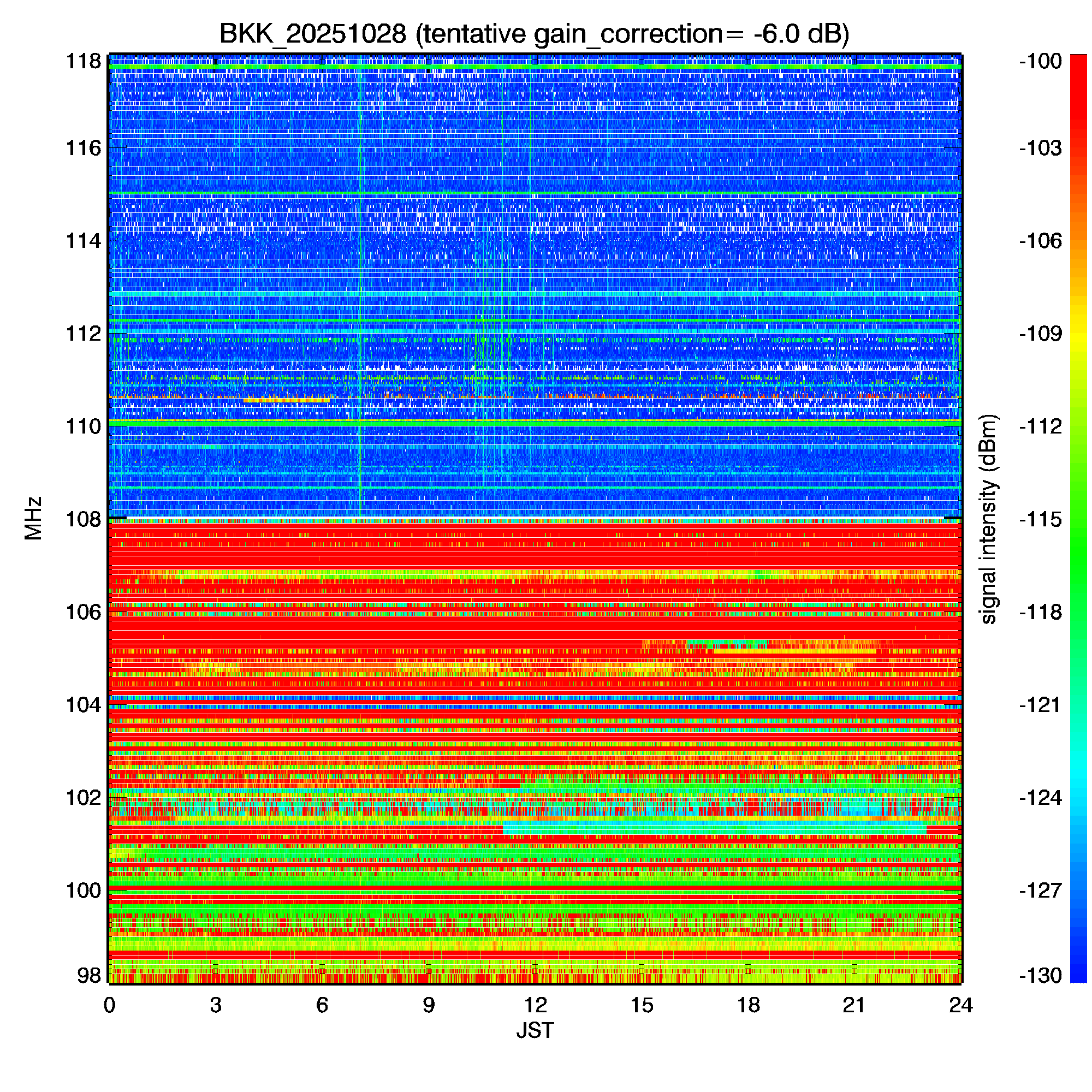This screenshot has height=1092, width=1092.
Task: Click the MHz y-axis title
Action: tap(33, 518)
